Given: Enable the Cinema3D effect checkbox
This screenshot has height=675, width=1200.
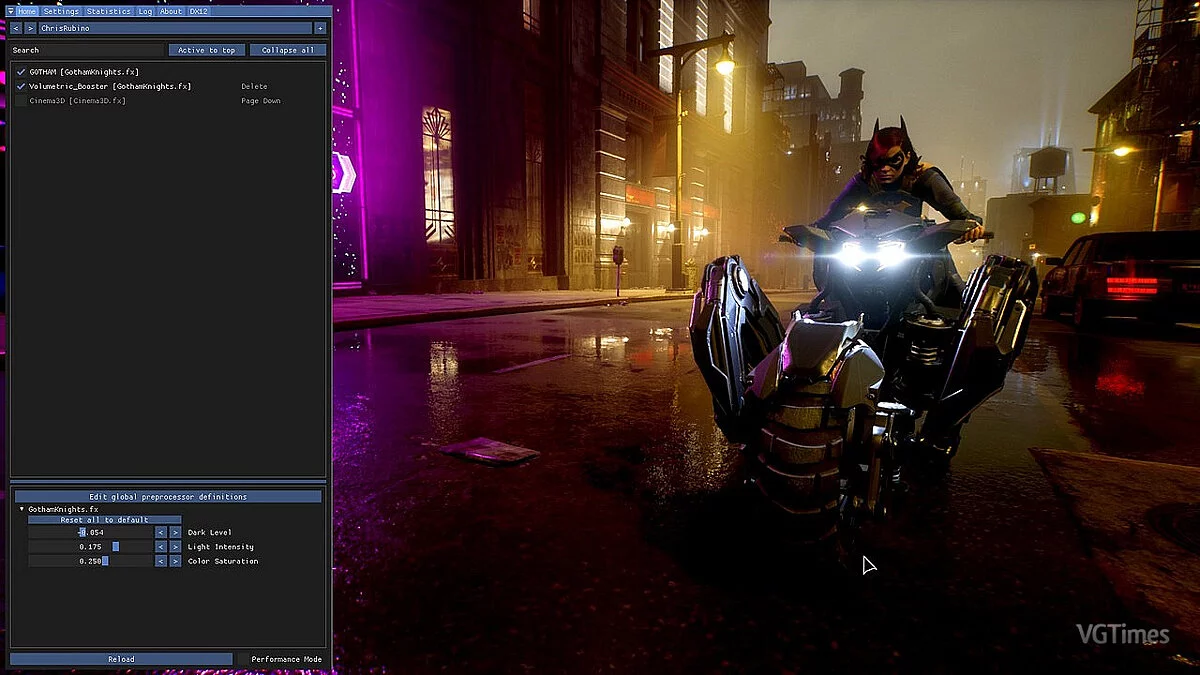Looking at the screenshot, I should [x=21, y=101].
